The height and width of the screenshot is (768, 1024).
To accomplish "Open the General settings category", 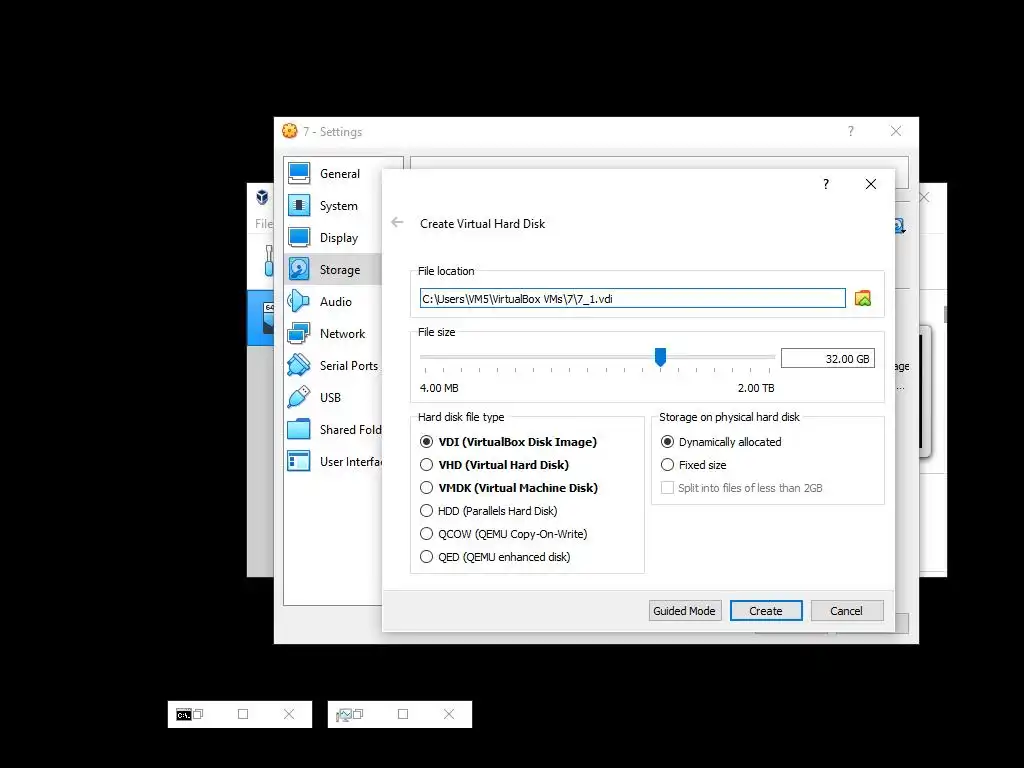I will (340, 174).
